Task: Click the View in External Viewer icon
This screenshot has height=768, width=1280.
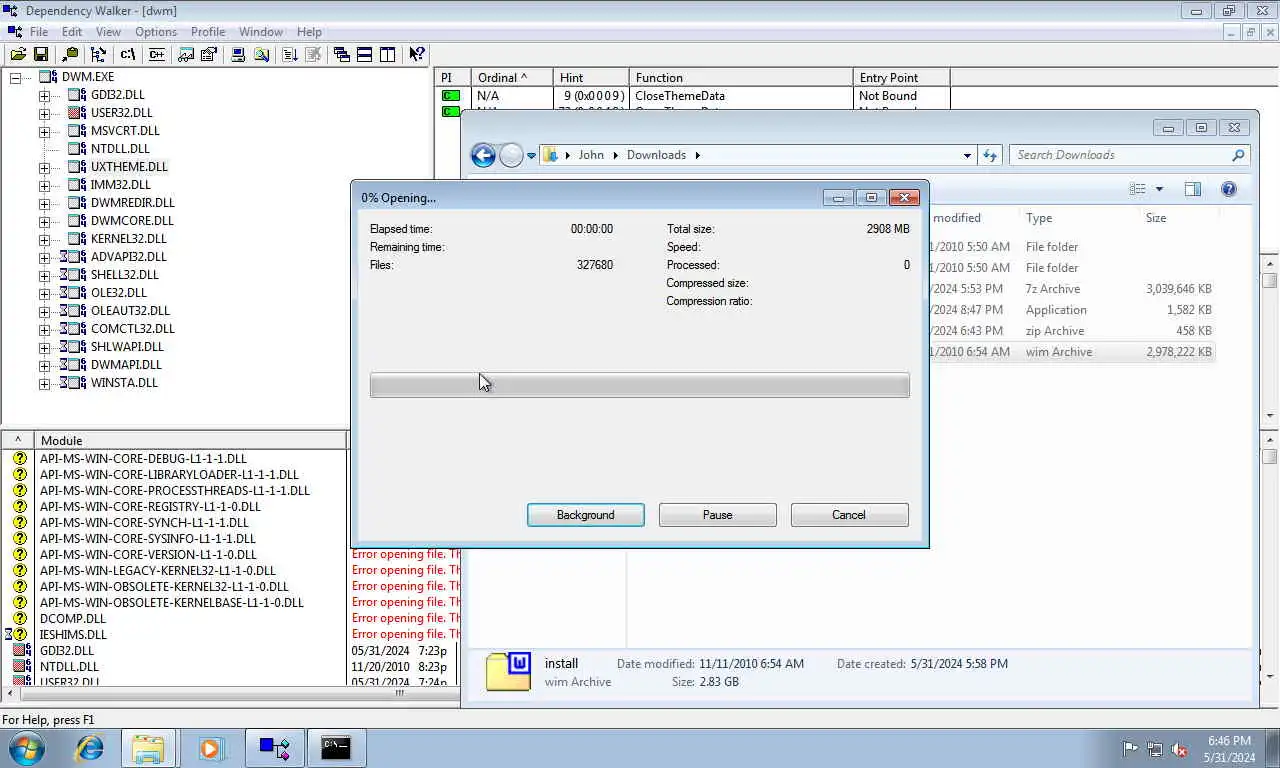Action: click(x=186, y=54)
